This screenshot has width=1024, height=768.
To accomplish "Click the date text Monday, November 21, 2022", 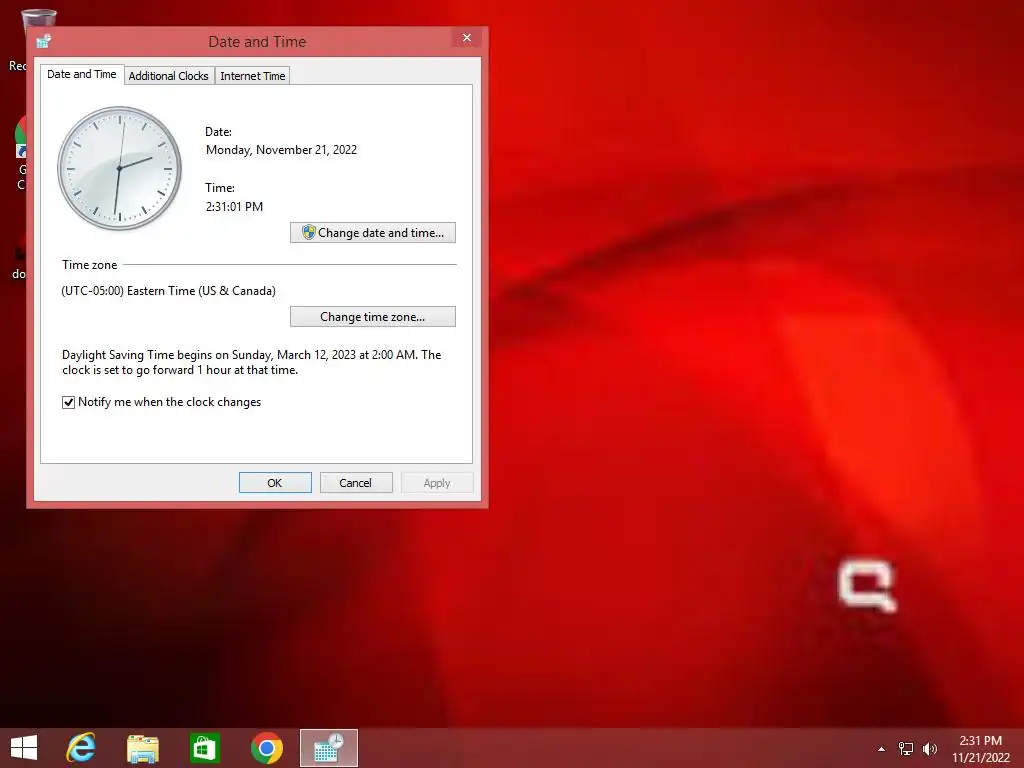I will pyautogui.click(x=281, y=150).
